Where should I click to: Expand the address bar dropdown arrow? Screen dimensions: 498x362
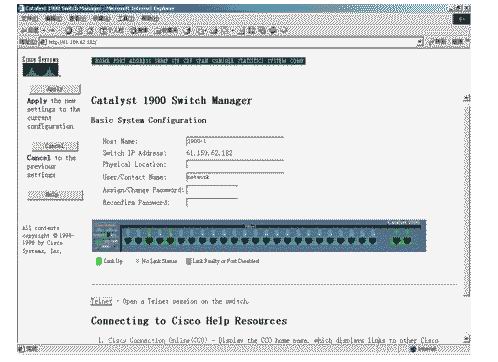[420, 42]
